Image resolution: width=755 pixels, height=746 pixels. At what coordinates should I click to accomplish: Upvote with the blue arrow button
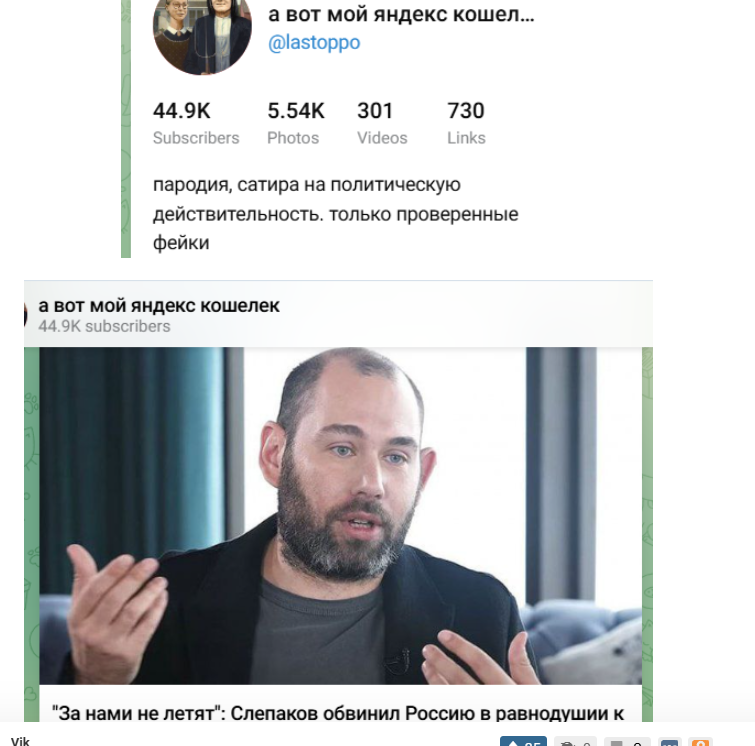tap(523, 741)
